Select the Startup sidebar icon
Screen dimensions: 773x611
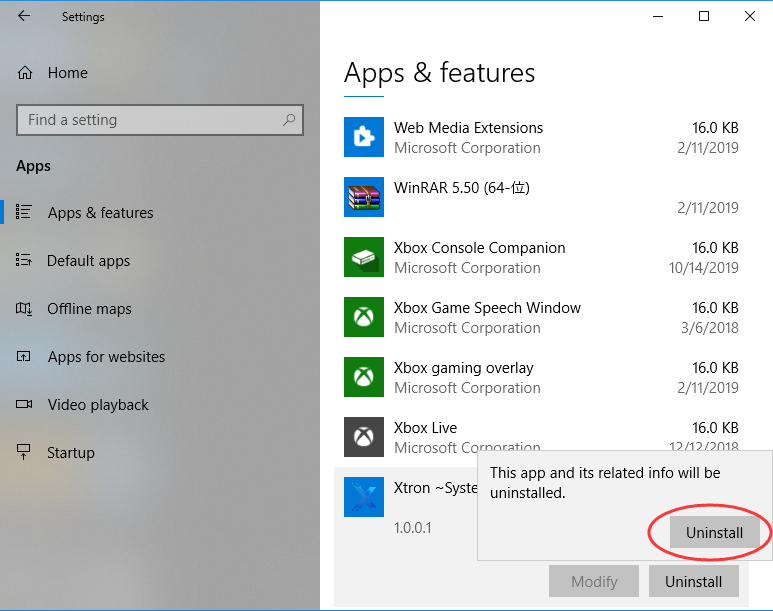pyautogui.click(x=24, y=452)
